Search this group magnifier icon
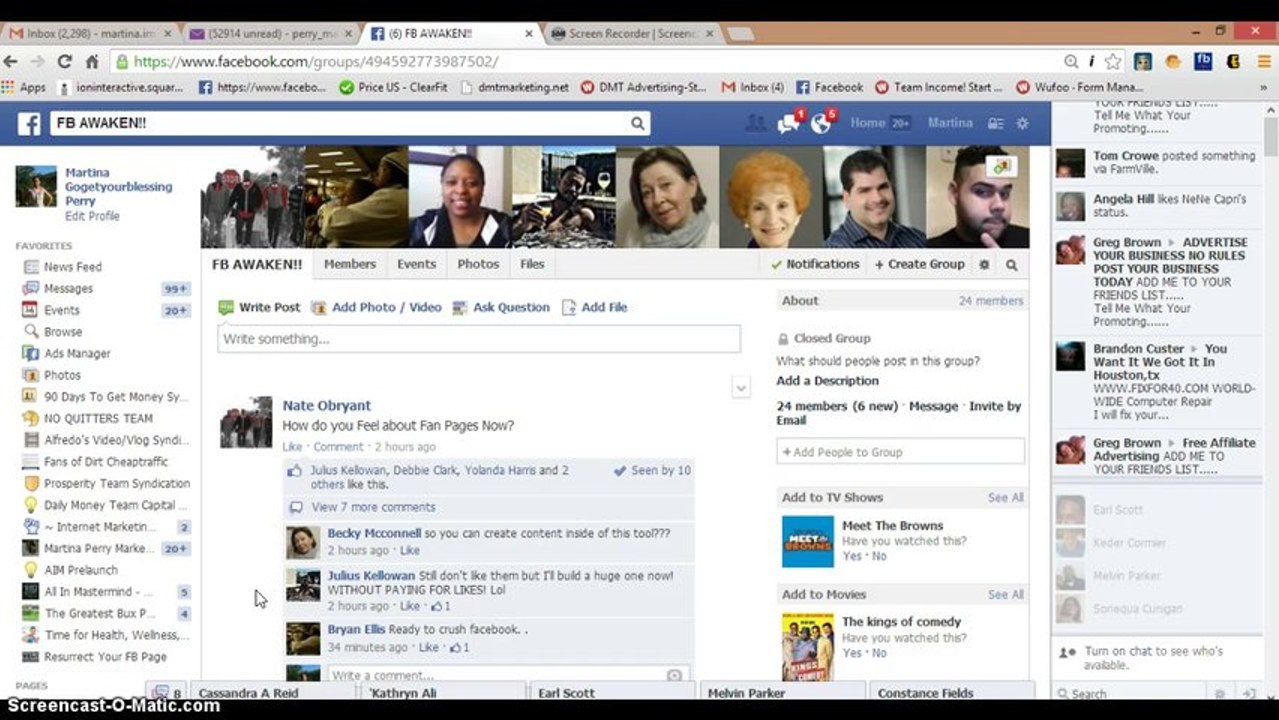Viewport: 1279px width, 720px height. [x=1011, y=265]
